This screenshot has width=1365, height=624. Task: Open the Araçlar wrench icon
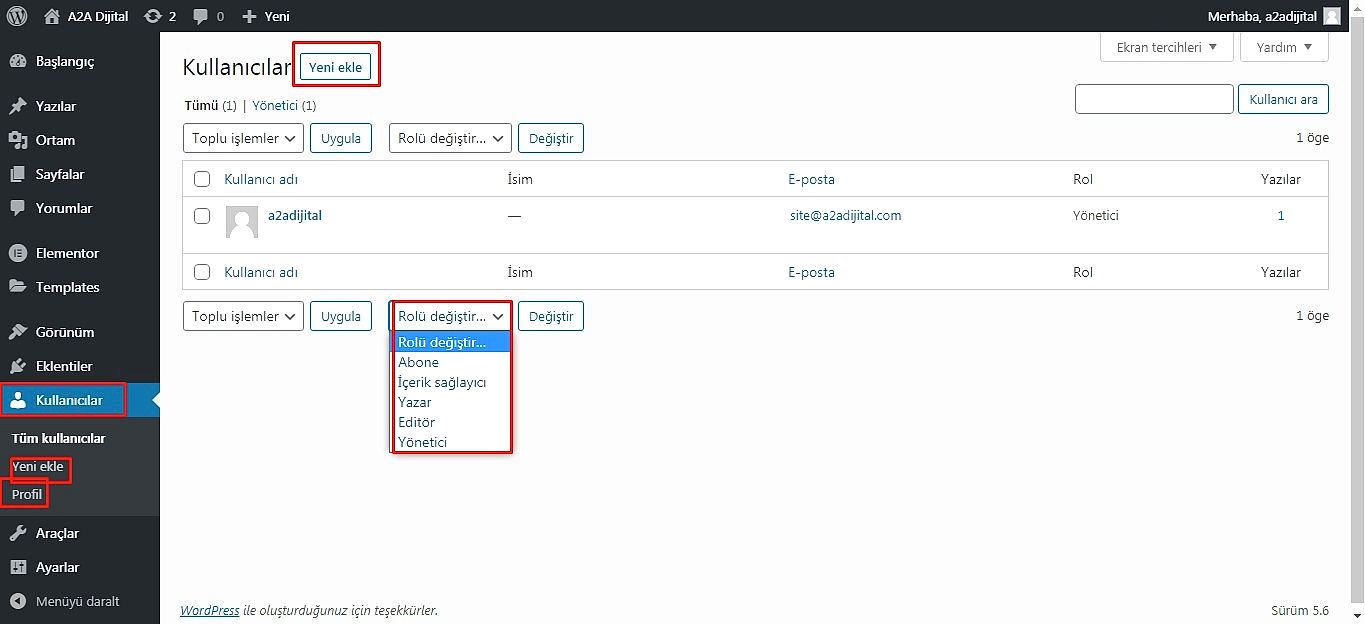tap(17, 533)
